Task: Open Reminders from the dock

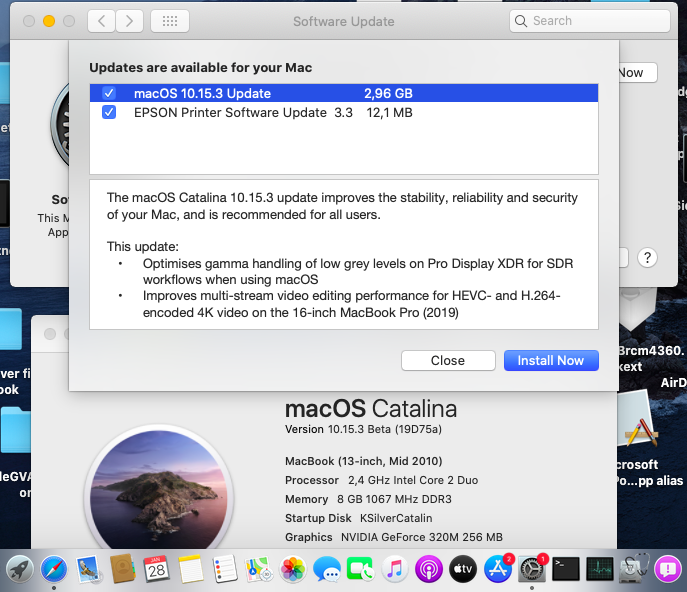Action: [x=225, y=569]
